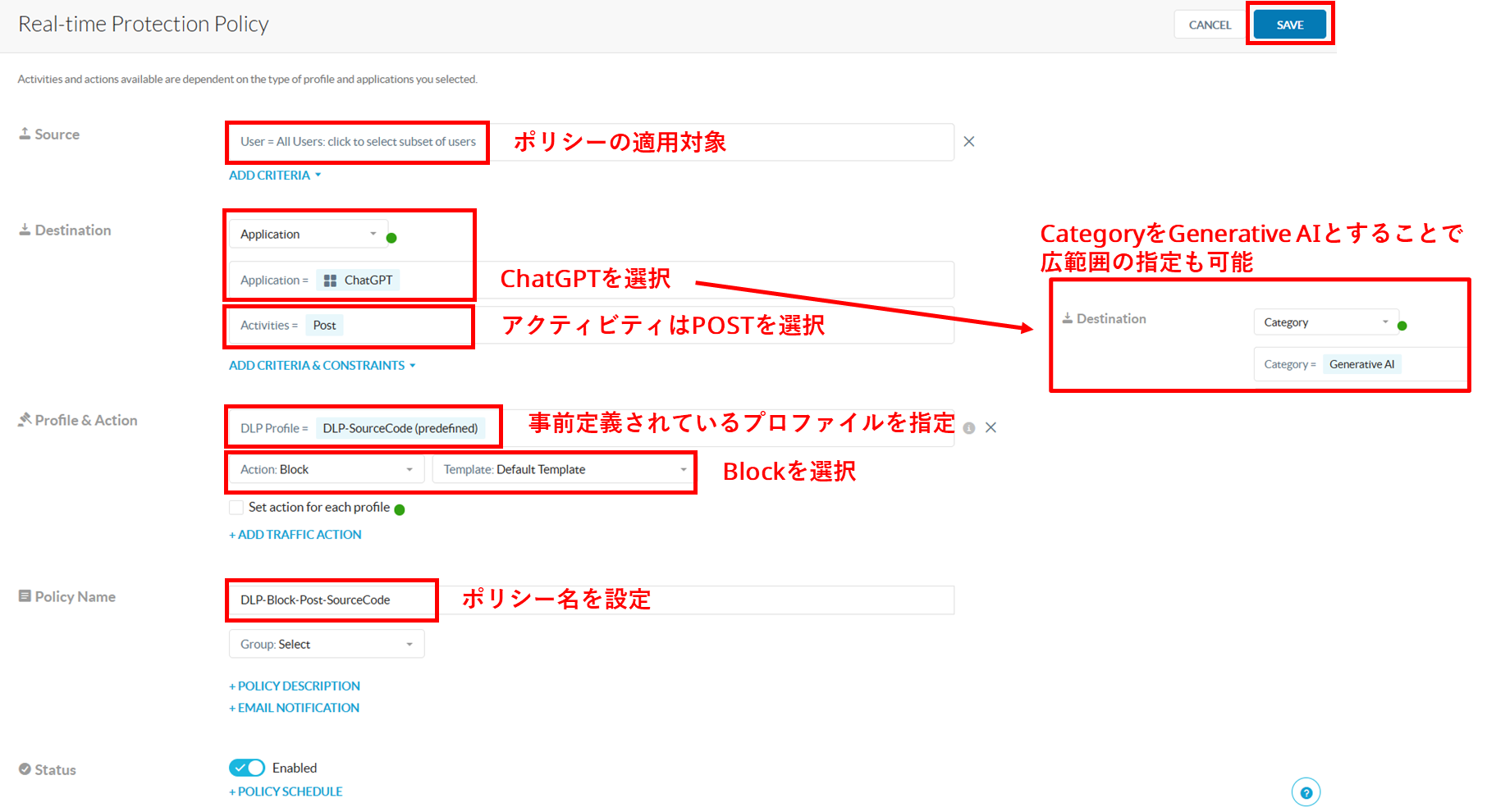The height and width of the screenshot is (812, 1487).
Task: Expand ADD CRITERIA under Source
Action: pyautogui.click(x=274, y=175)
